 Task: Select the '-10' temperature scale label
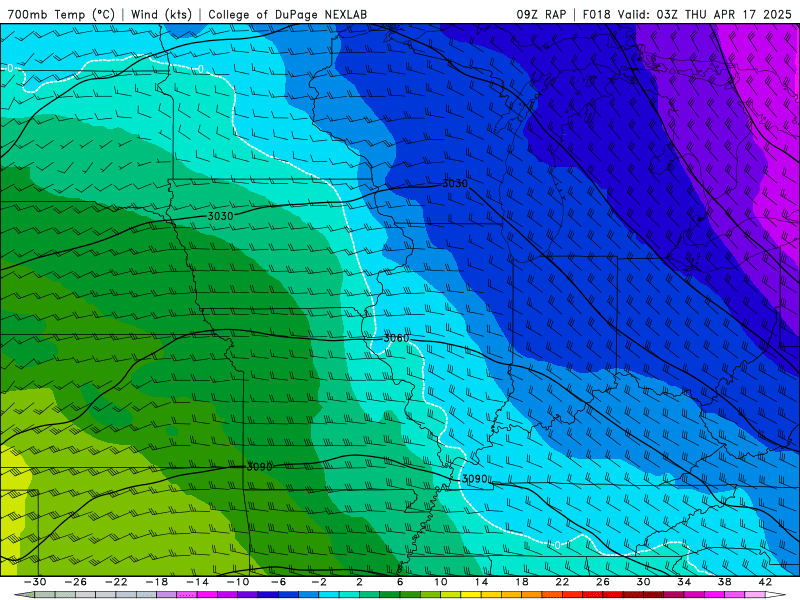238,582
